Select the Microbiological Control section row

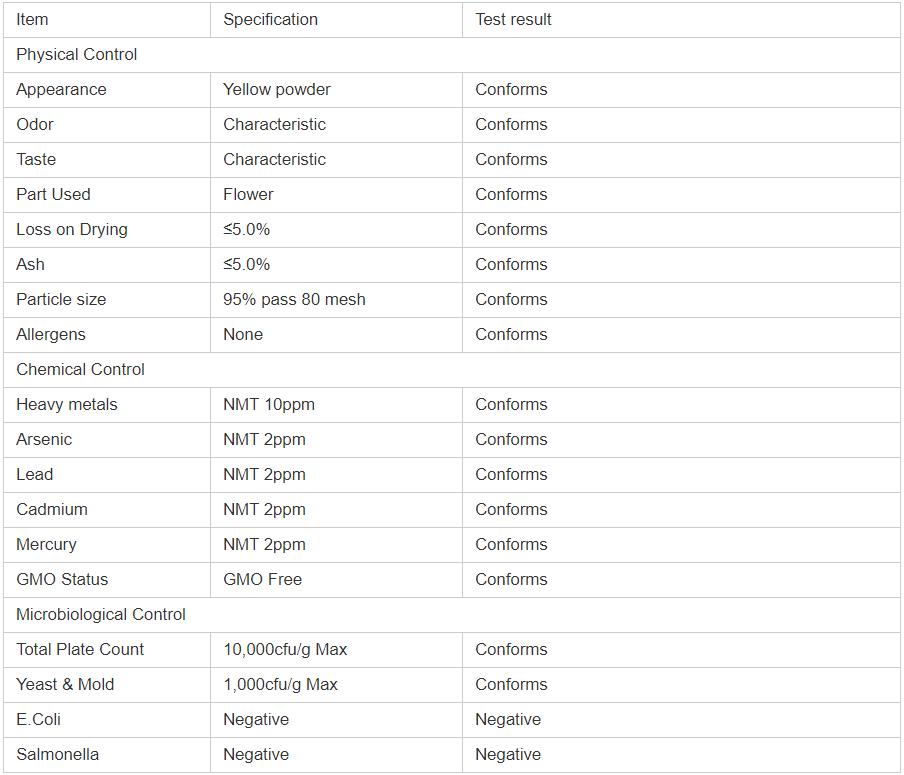101,615
